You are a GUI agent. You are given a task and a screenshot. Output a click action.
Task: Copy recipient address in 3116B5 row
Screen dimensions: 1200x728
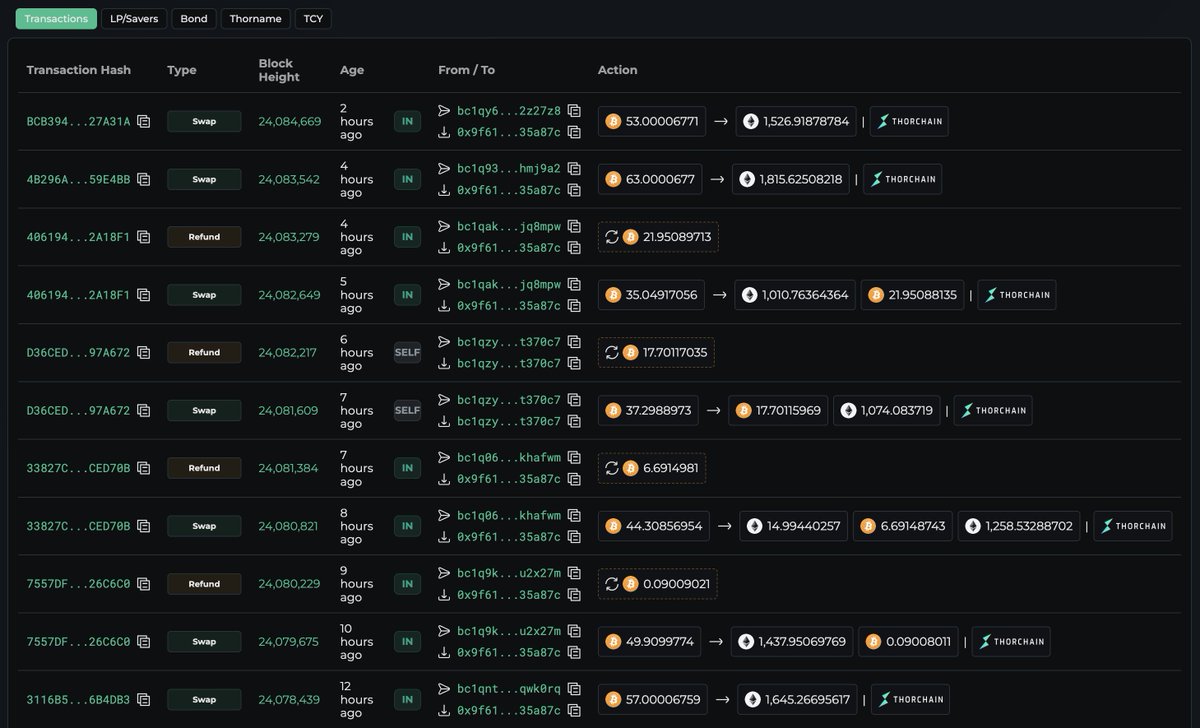(574, 710)
